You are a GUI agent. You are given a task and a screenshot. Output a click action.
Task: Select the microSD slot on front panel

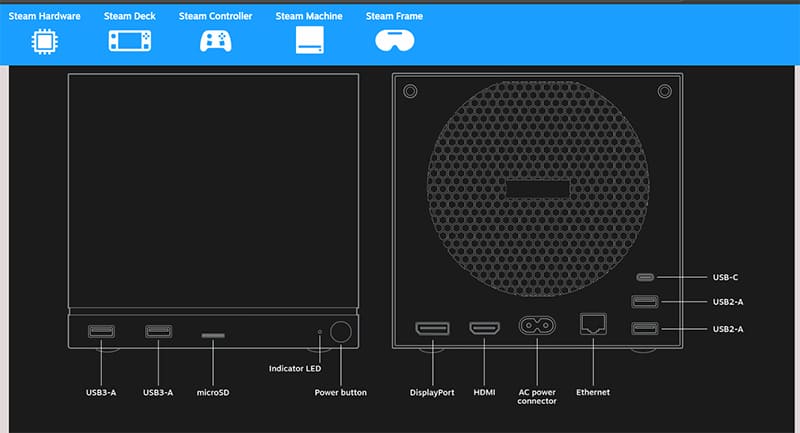pos(213,336)
